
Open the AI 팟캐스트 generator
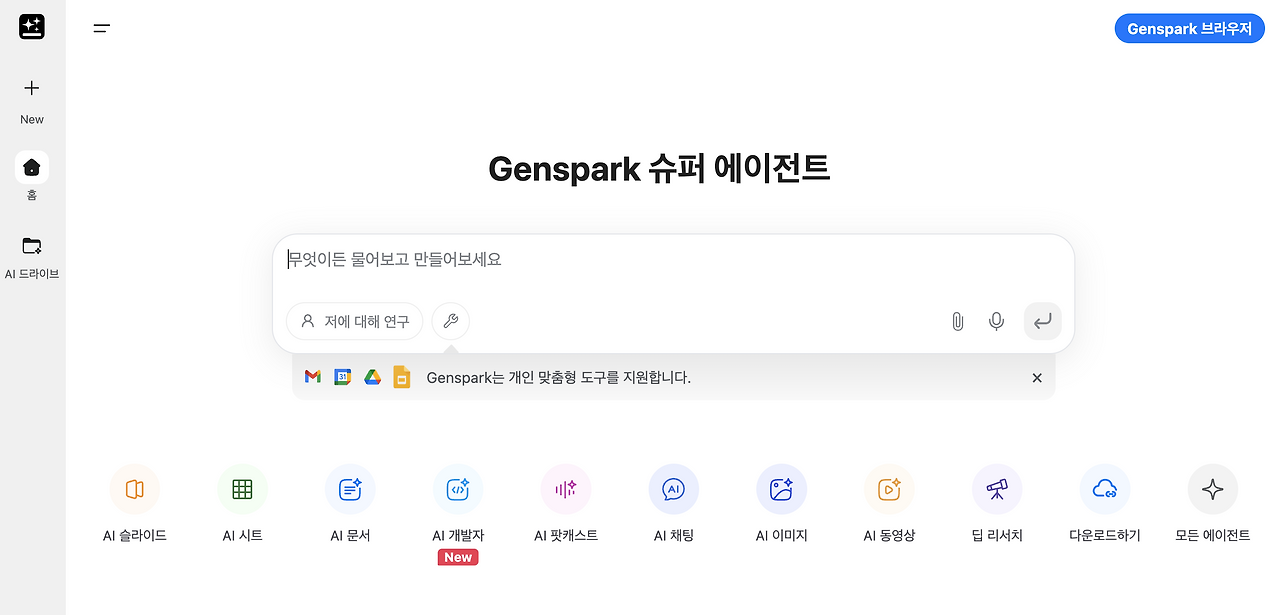[566, 500]
